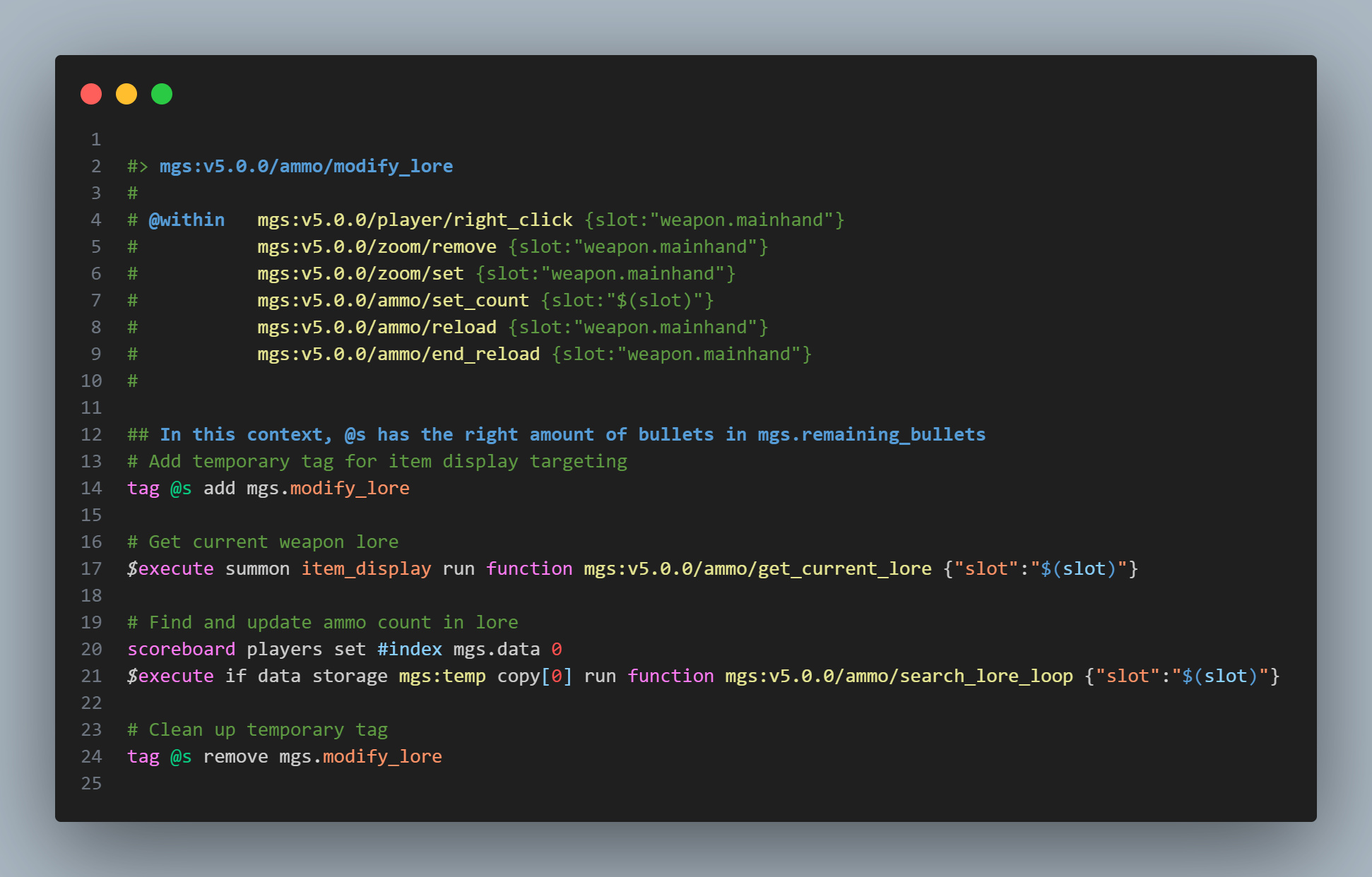Screen dimensions: 1372x877
Task: Click the red close window dot
Action: pyautogui.click(x=91, y=94)
